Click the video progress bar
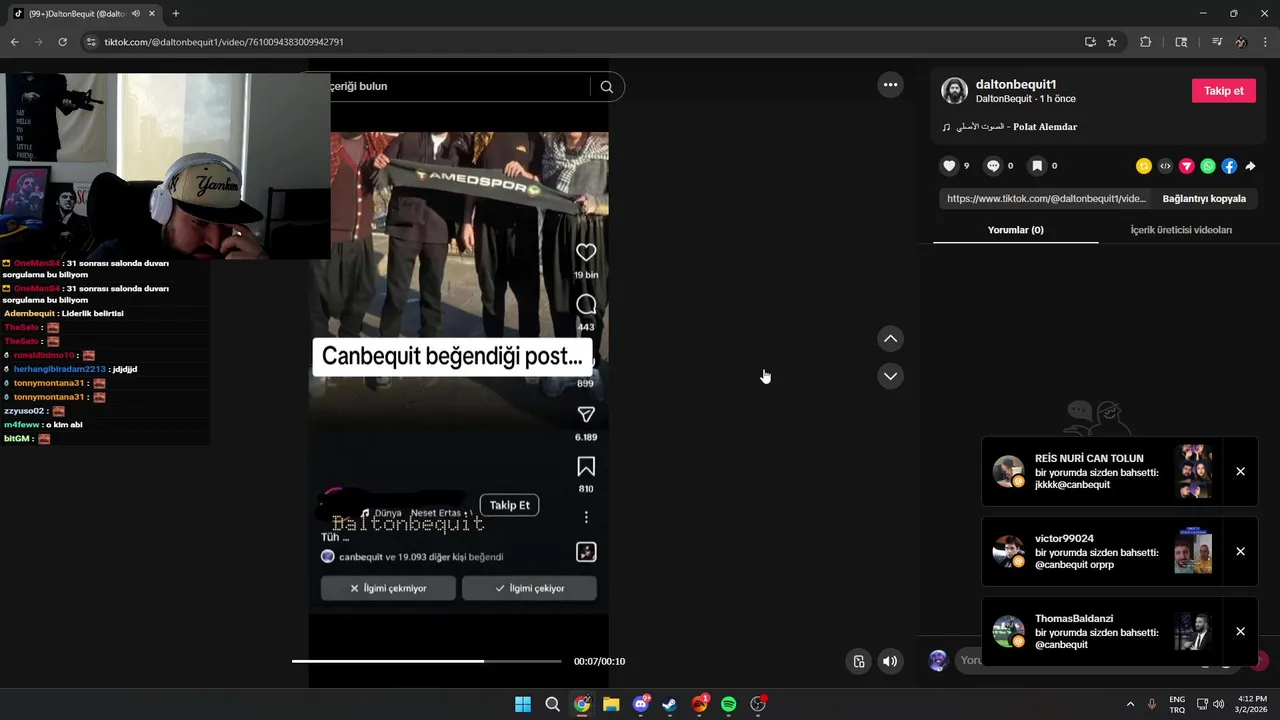This screenshot has width=1280, height=720. point(427,661)
